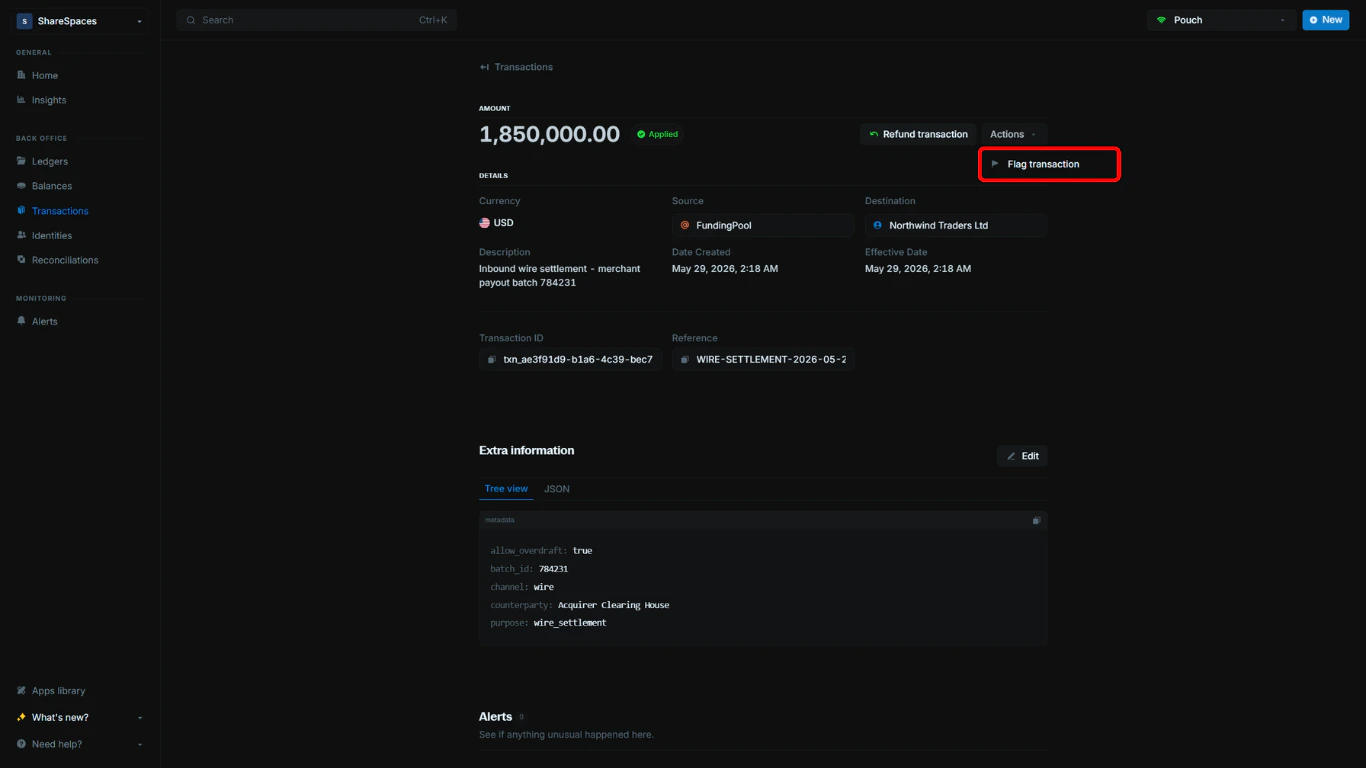Select the counterparty: Acquirer Clearing House row
The image size is (1366, 768).
[580, 605]
